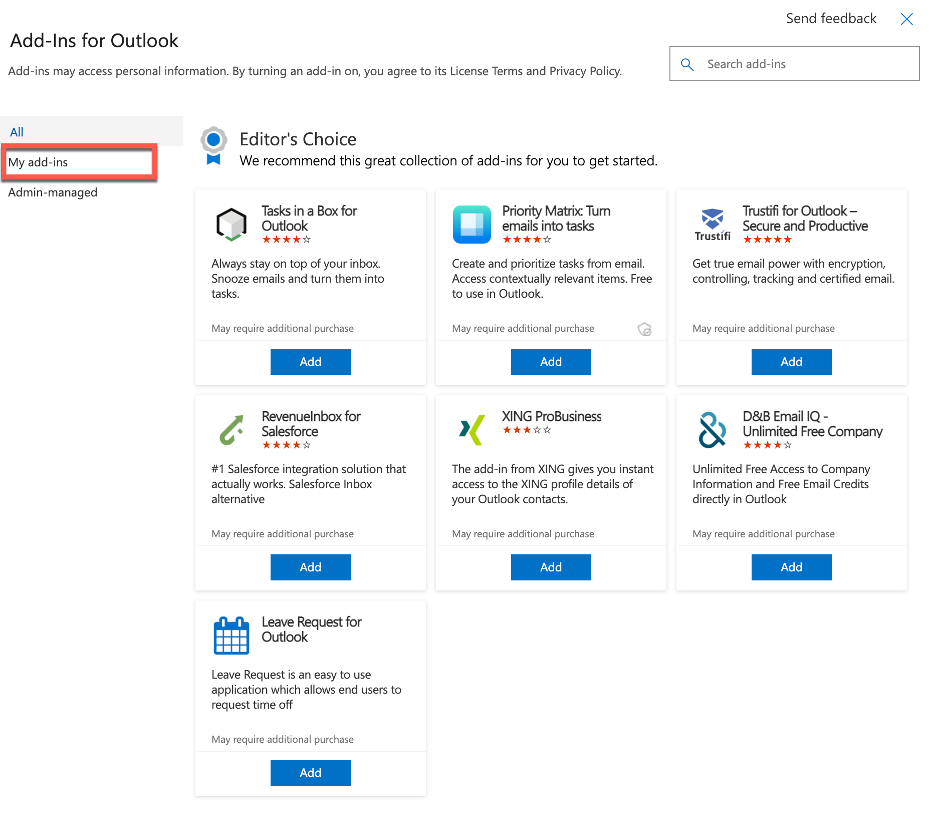
Task: Click purchase note on Leave Request card
Action: pos(282,739)
